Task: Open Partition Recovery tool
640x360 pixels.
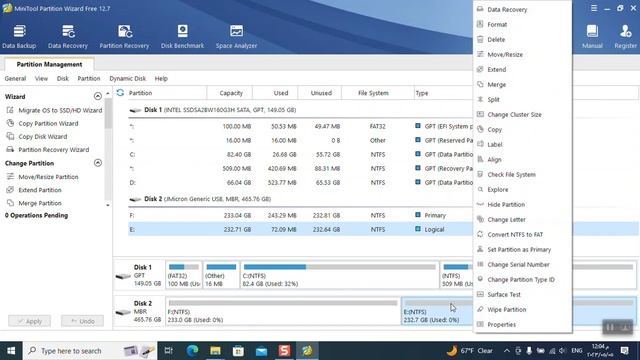Action: [124, 37]
